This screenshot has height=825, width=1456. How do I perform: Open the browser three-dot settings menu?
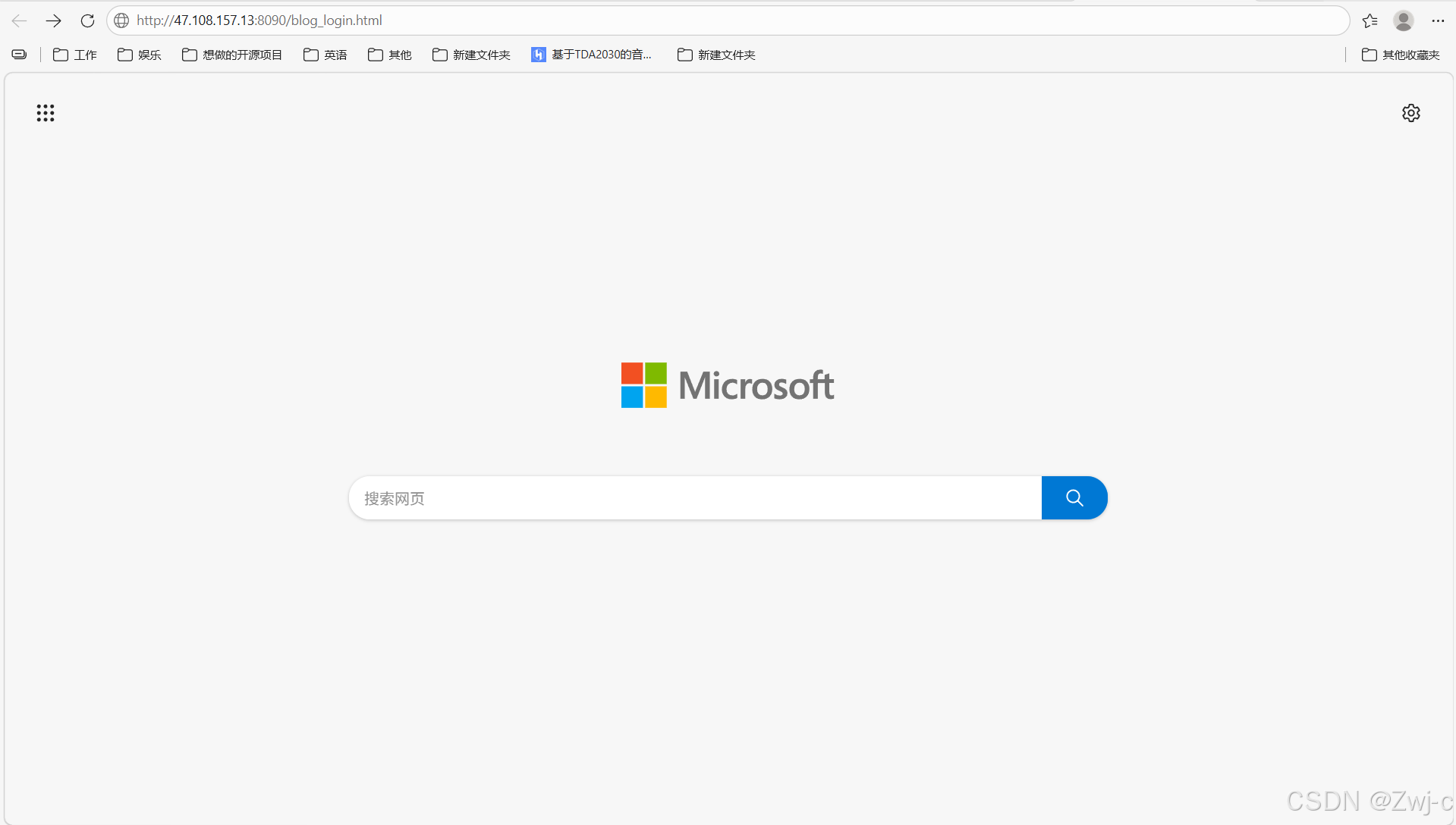point(1438,20)
